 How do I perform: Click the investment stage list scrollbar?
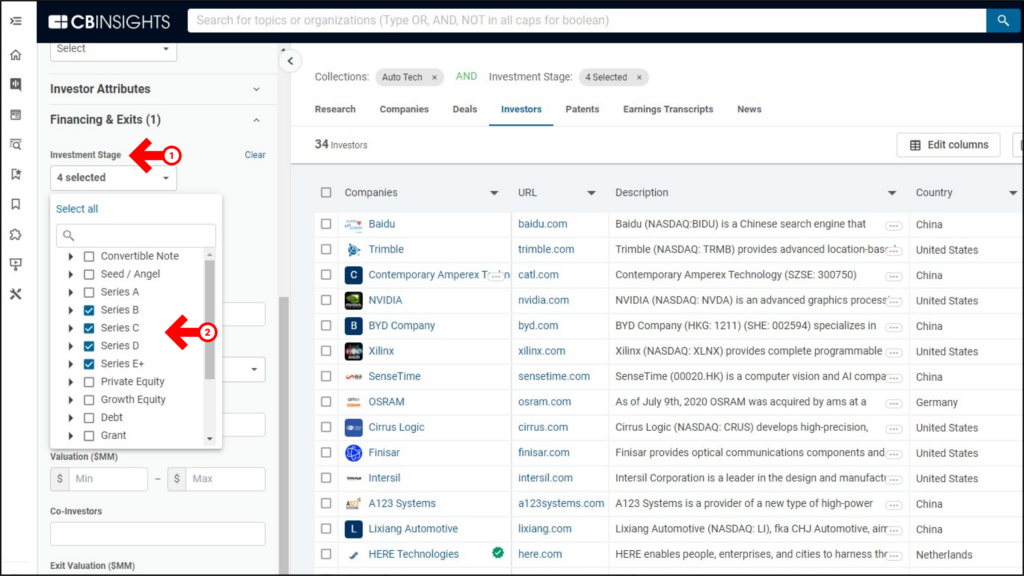[210, 319]
